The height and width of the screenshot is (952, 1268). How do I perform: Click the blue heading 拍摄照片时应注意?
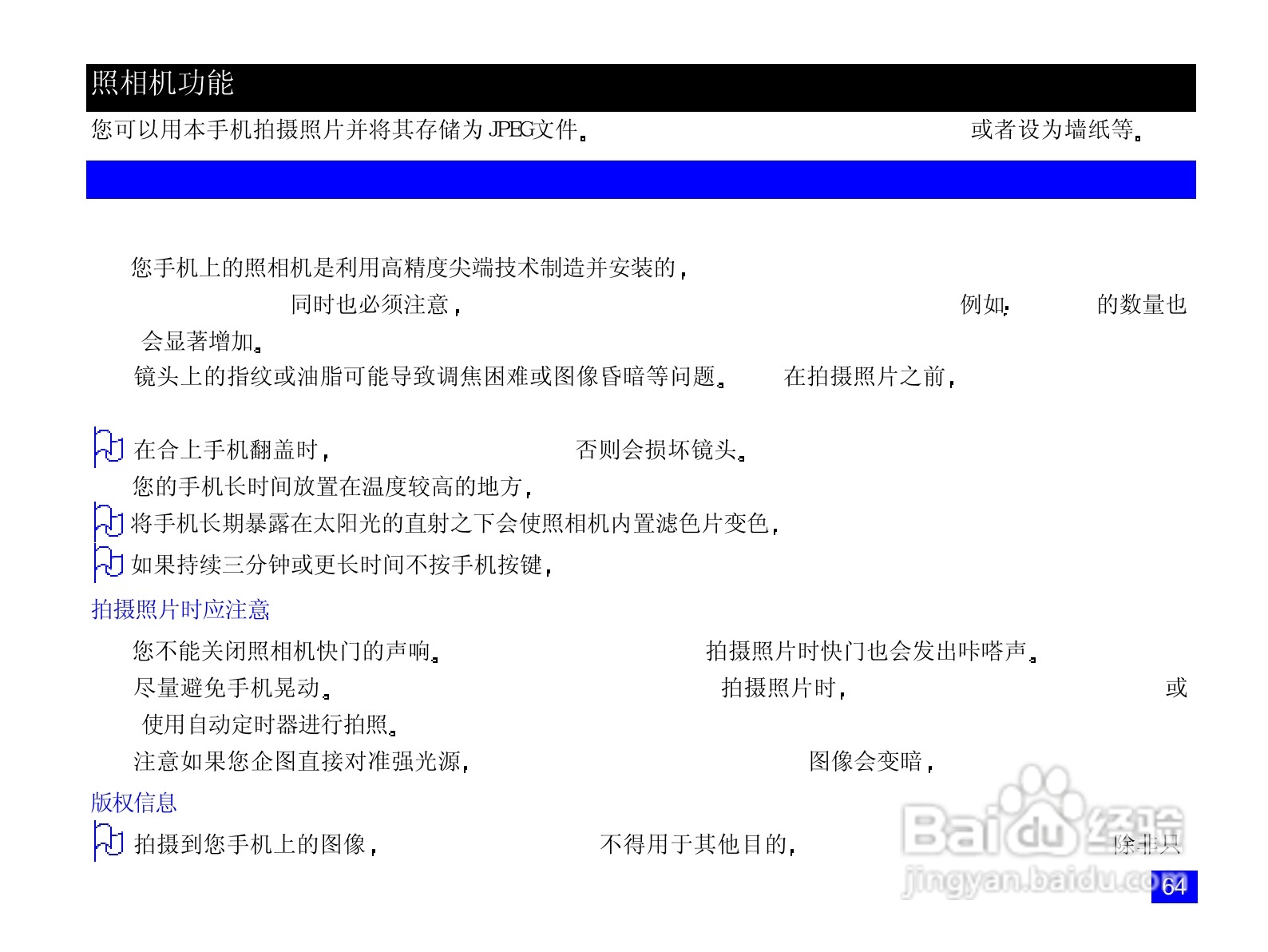[x=180, y=609]
